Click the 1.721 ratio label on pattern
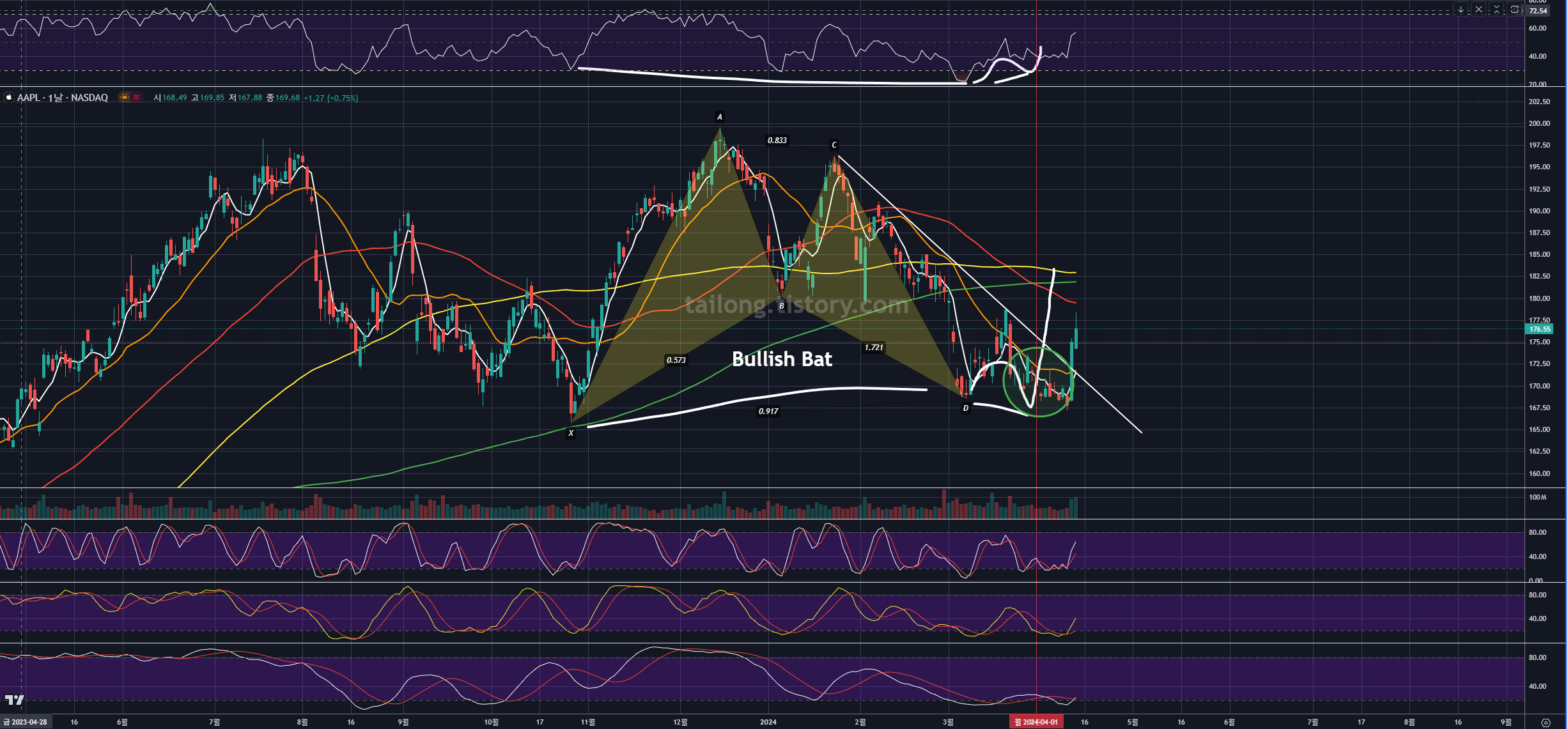 (873, 348)
